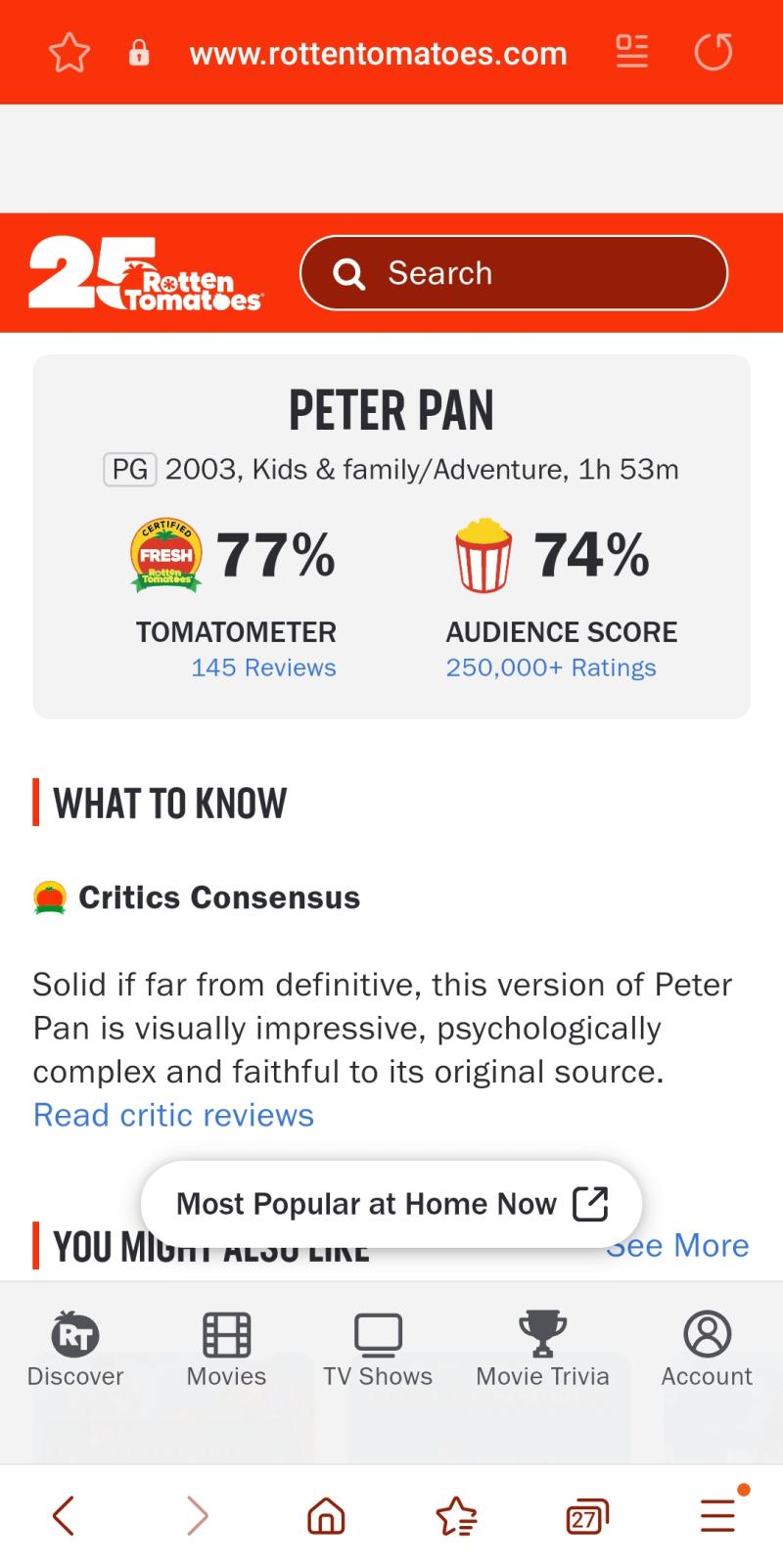Open the browser home page icon
This screenshot has width=783, height=1568.
pyautogui.click(x=326, y=1515)
